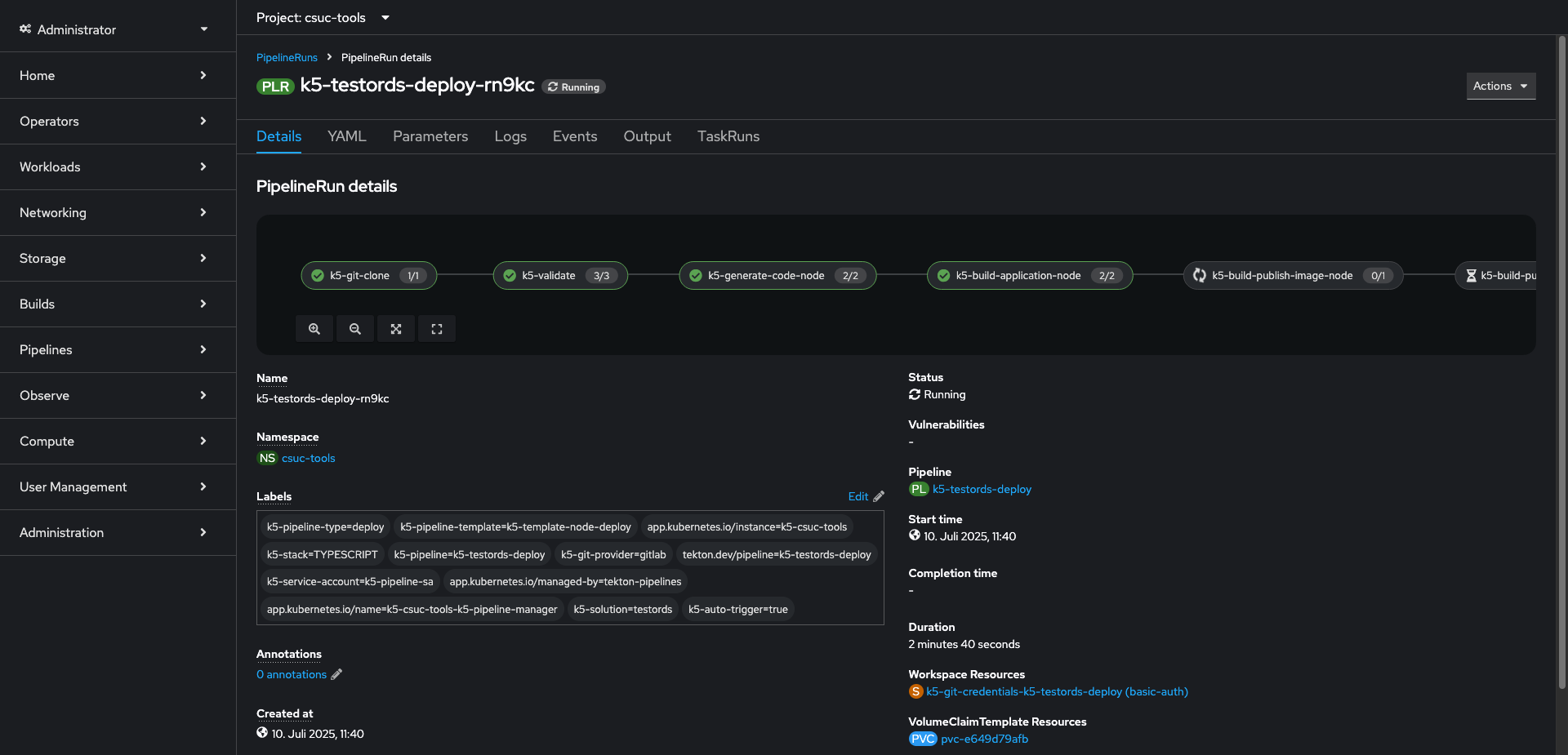Screen dimensions: 1568x755
Task: Click the Edit labels pencil icon
Action: coord(878,496)
